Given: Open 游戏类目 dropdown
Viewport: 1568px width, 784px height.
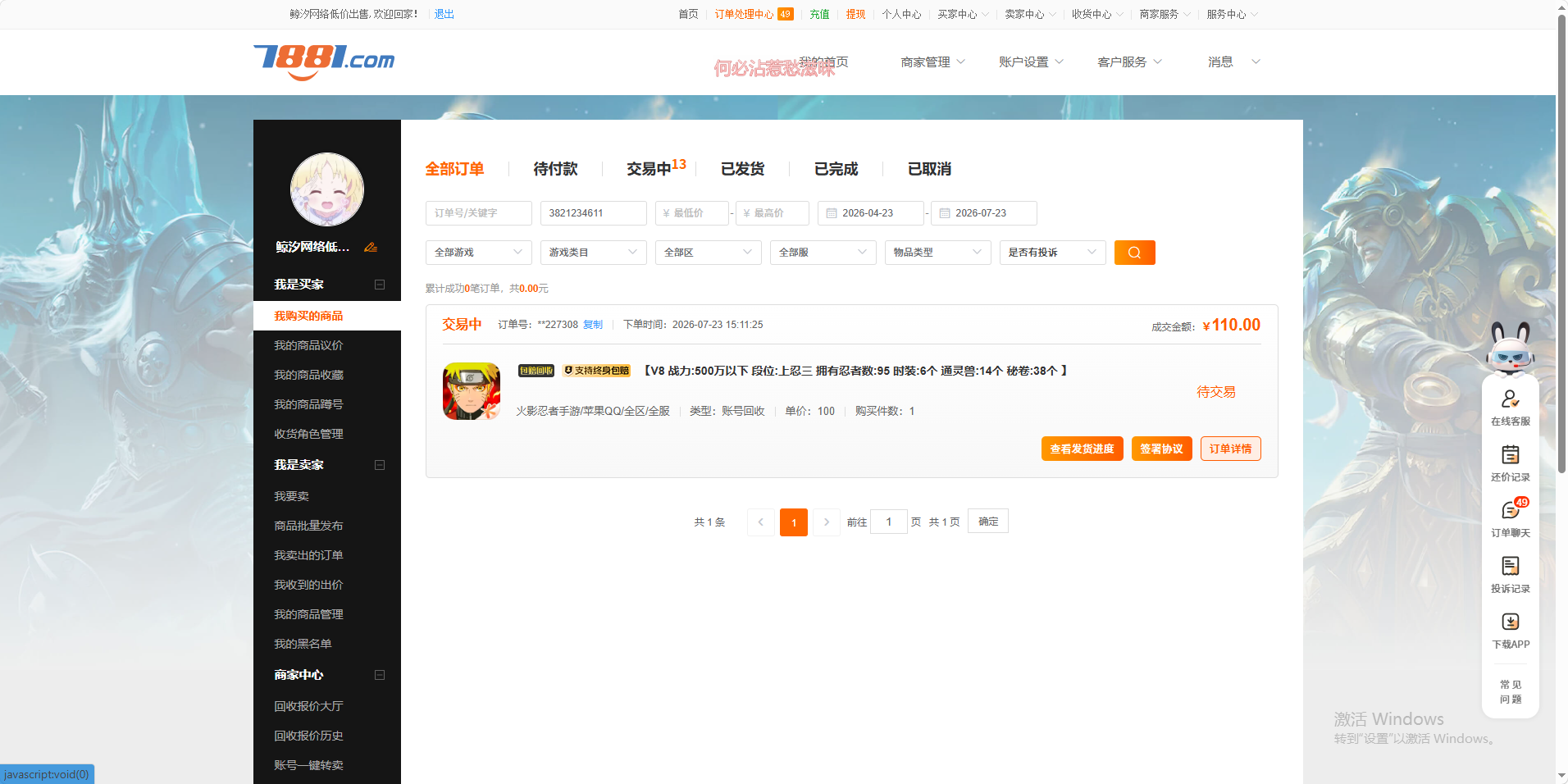Looking at the screenshot, I should [594, 253].
